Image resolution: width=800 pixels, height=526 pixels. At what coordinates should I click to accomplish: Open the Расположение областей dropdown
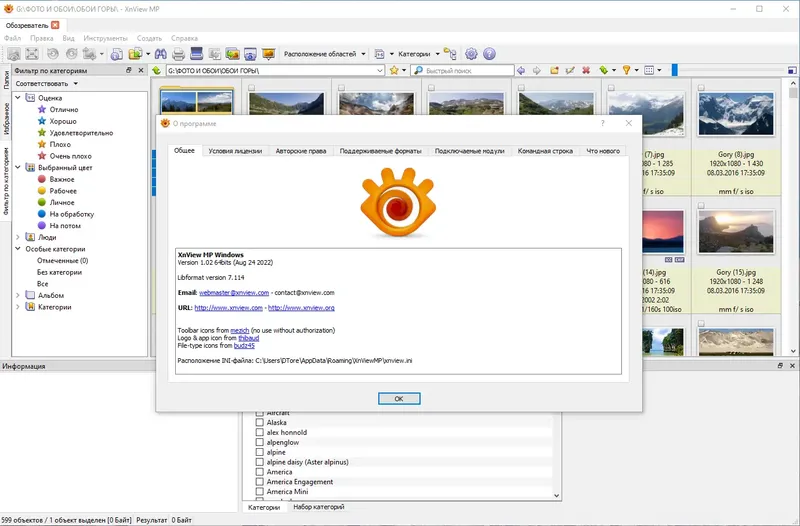click(324, 54)
